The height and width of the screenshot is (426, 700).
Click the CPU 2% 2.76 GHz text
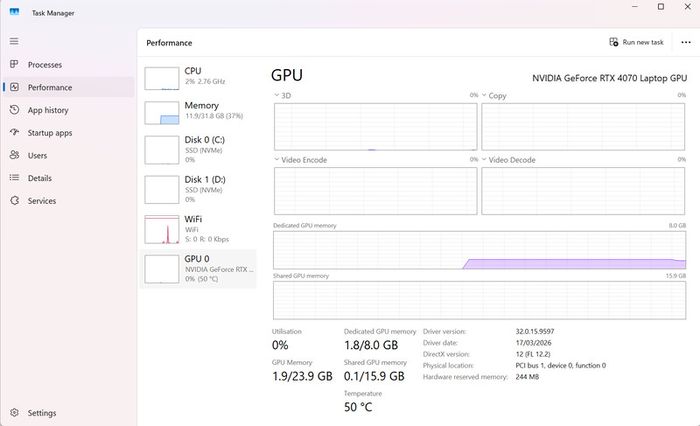[205, 82]
